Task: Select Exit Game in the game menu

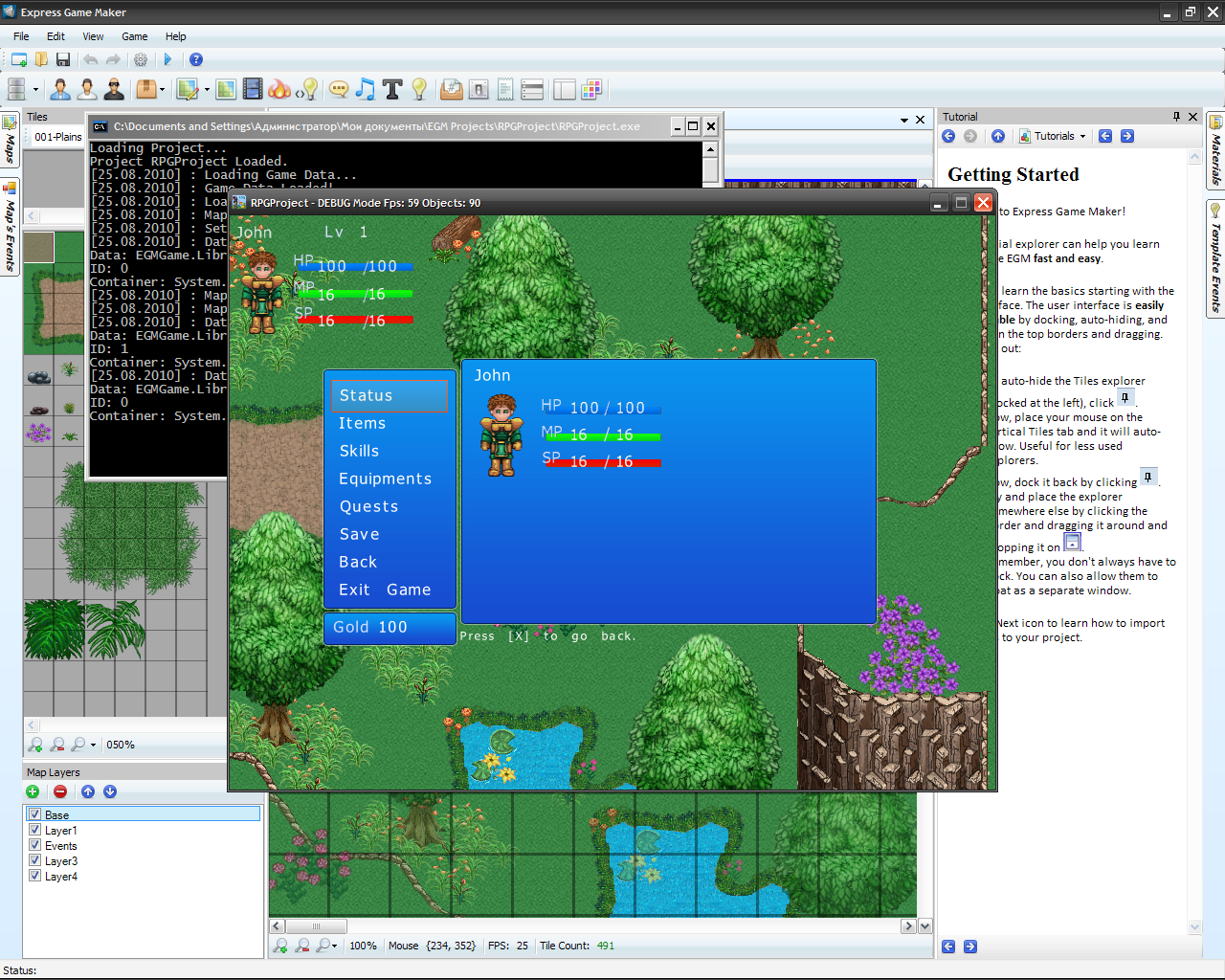Action: tap(385, 590)
